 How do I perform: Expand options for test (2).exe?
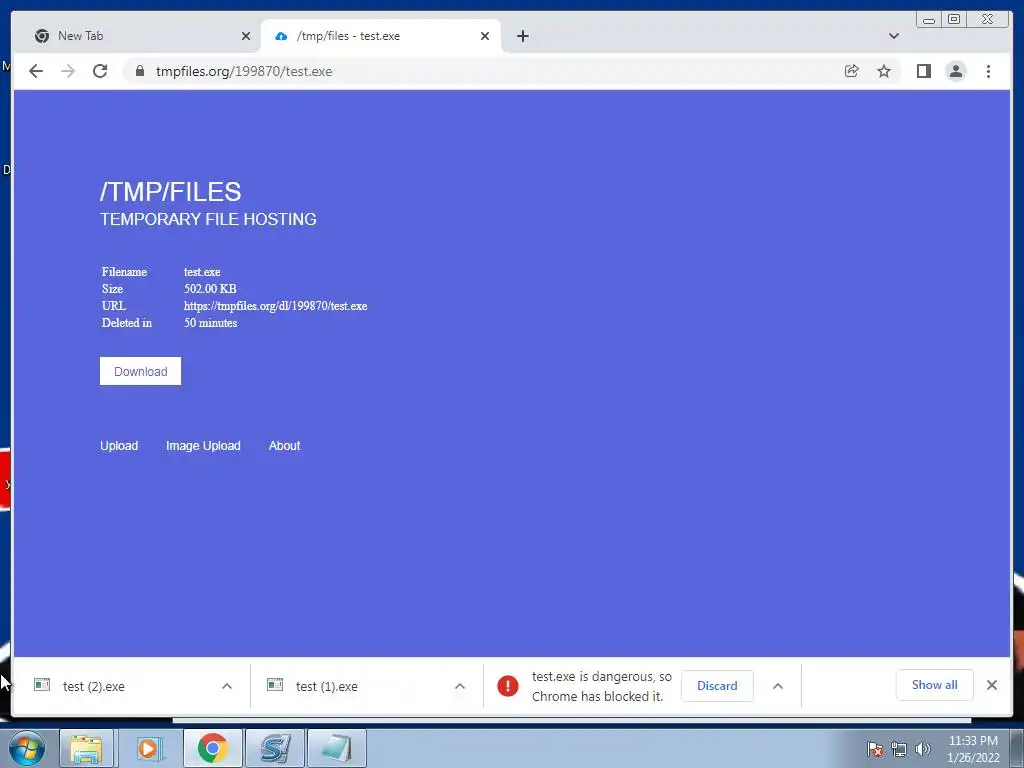227,686
